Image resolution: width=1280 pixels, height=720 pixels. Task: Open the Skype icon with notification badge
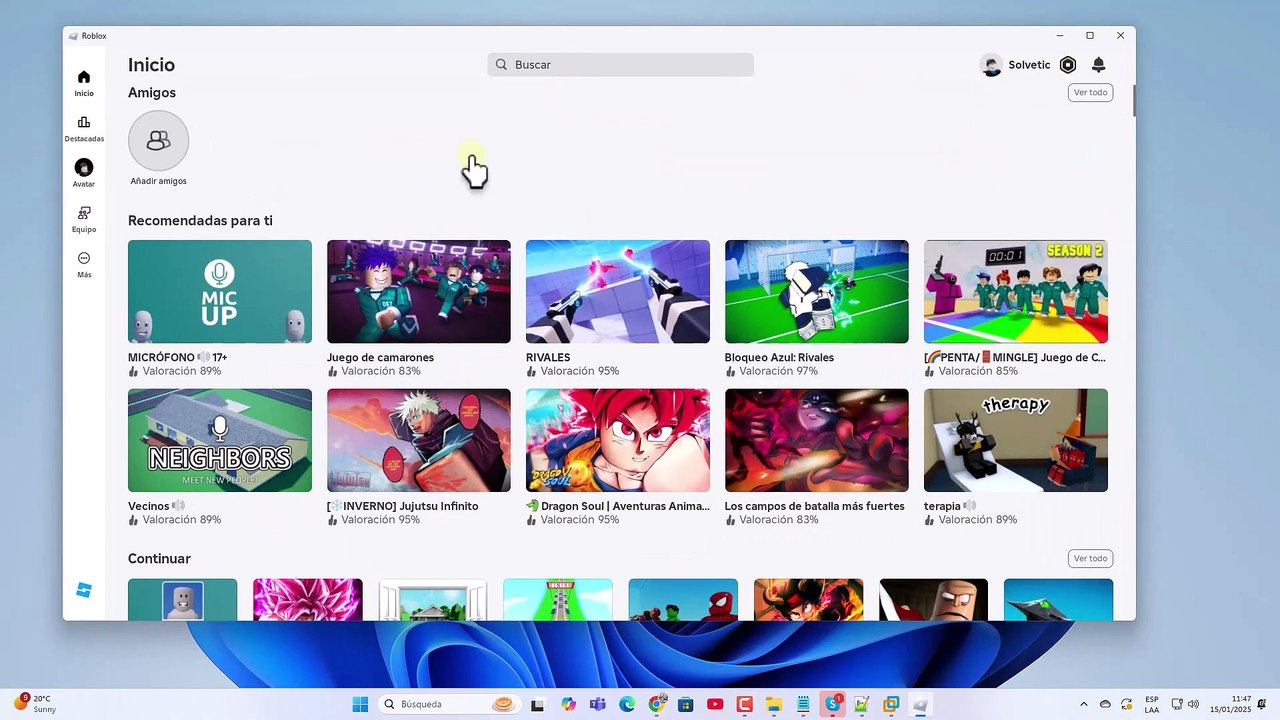(832, 704)
